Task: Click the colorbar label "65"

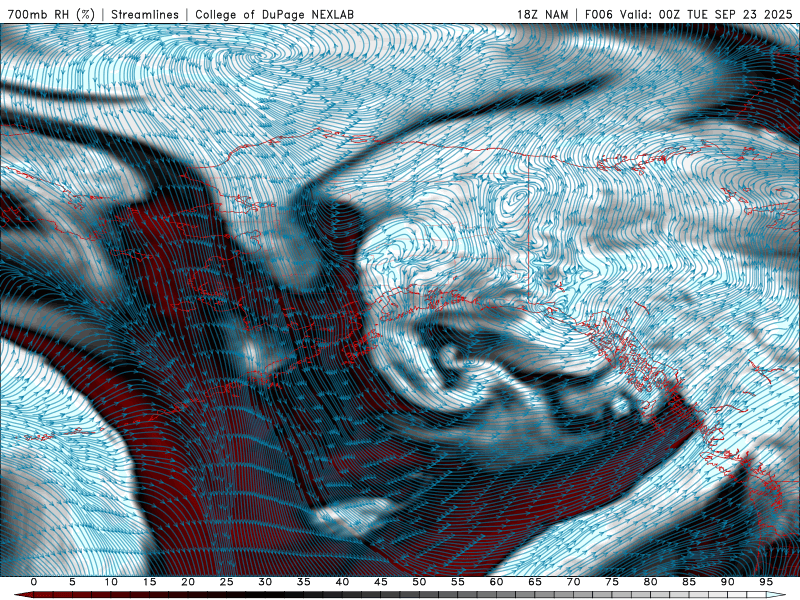Action: pyautogui.click(x=535, y=582)
